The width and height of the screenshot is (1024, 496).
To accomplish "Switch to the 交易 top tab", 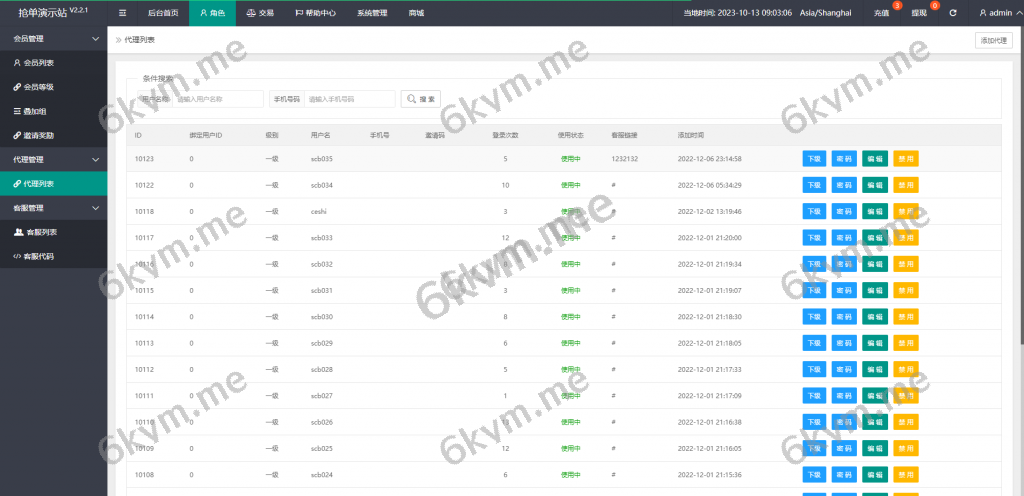I will pos(260,13).
